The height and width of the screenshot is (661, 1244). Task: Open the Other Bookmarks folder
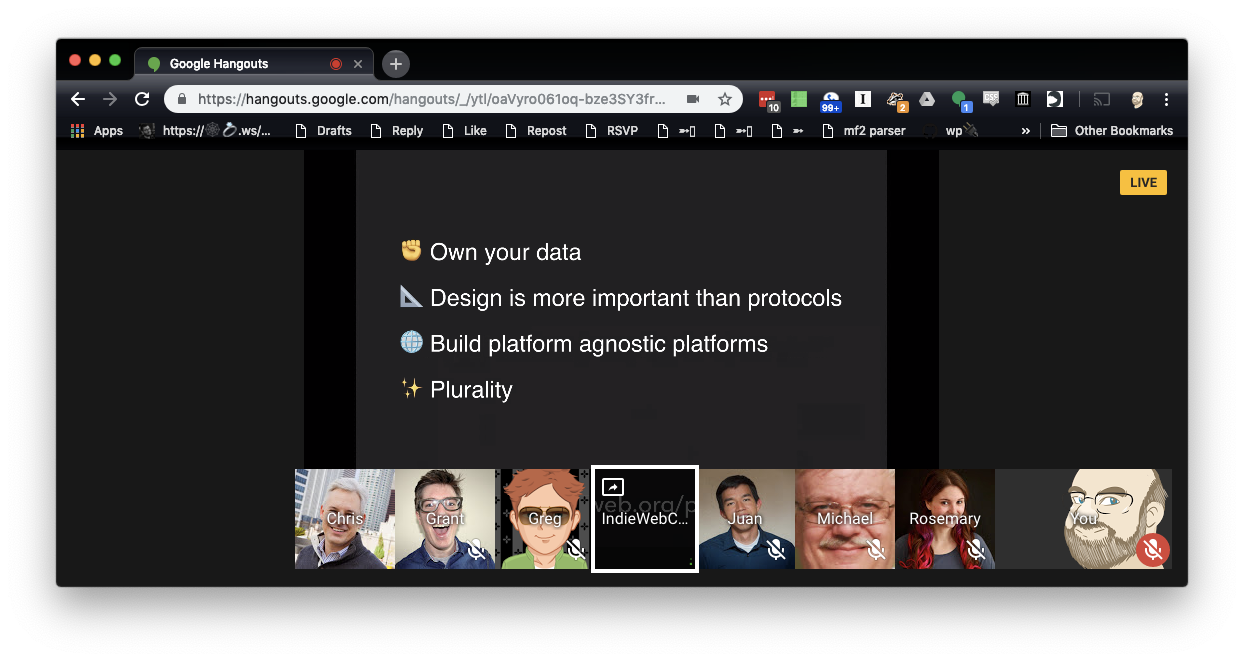(1112, 130)
